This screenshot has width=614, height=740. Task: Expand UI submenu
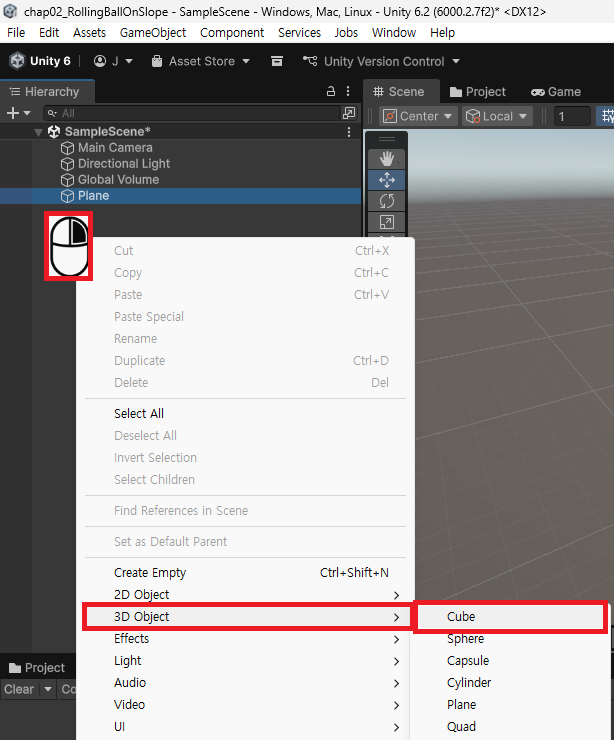click(x=245, y=727)
